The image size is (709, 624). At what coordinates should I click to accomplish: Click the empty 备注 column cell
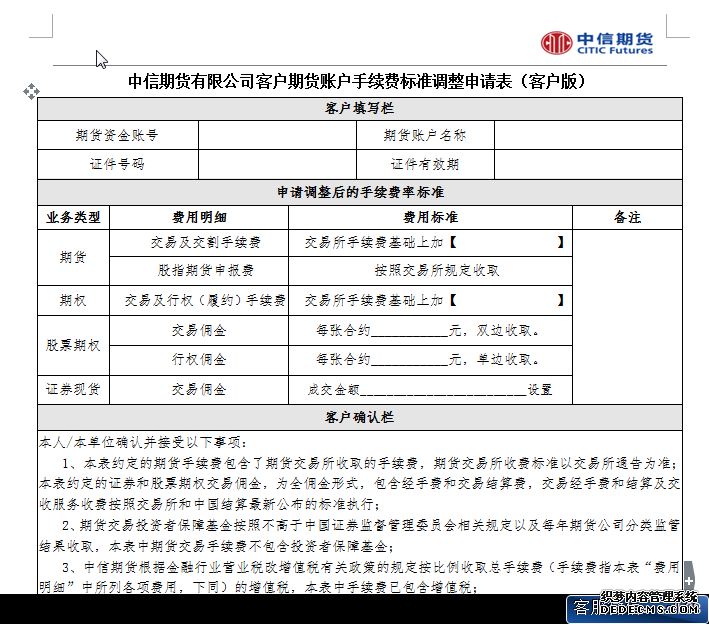point(627,317)
